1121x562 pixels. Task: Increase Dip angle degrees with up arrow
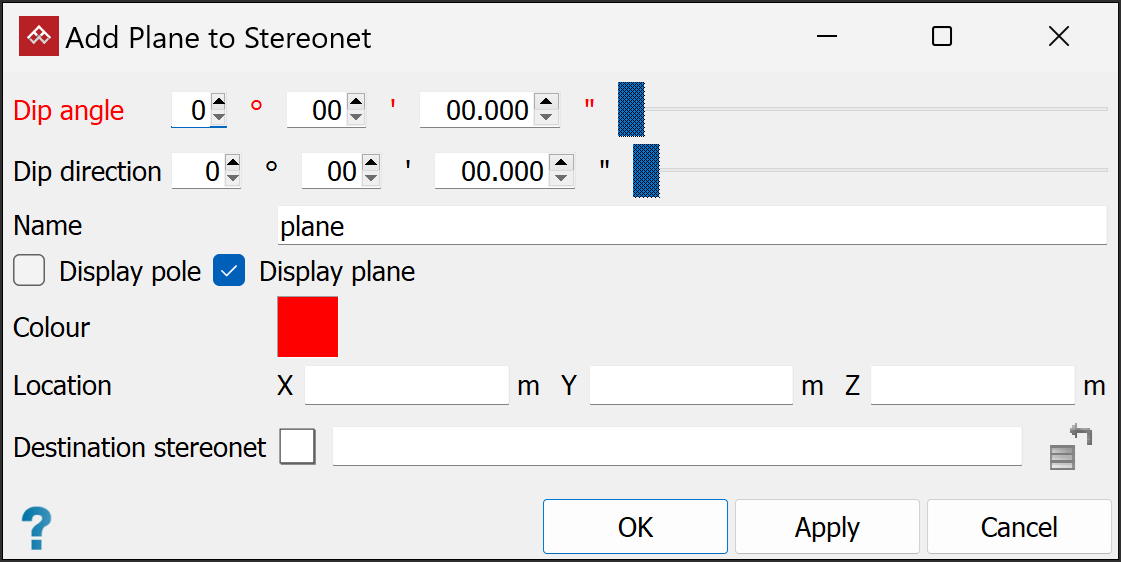coord(218,102)
